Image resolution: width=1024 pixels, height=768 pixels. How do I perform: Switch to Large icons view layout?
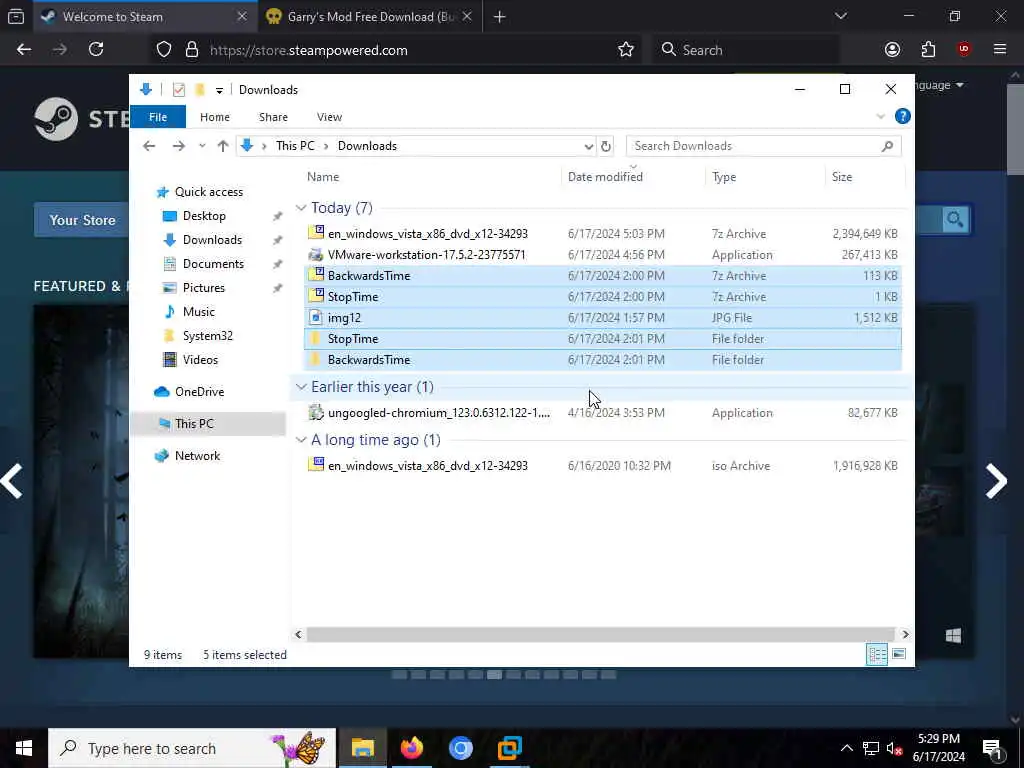(899, 654)
